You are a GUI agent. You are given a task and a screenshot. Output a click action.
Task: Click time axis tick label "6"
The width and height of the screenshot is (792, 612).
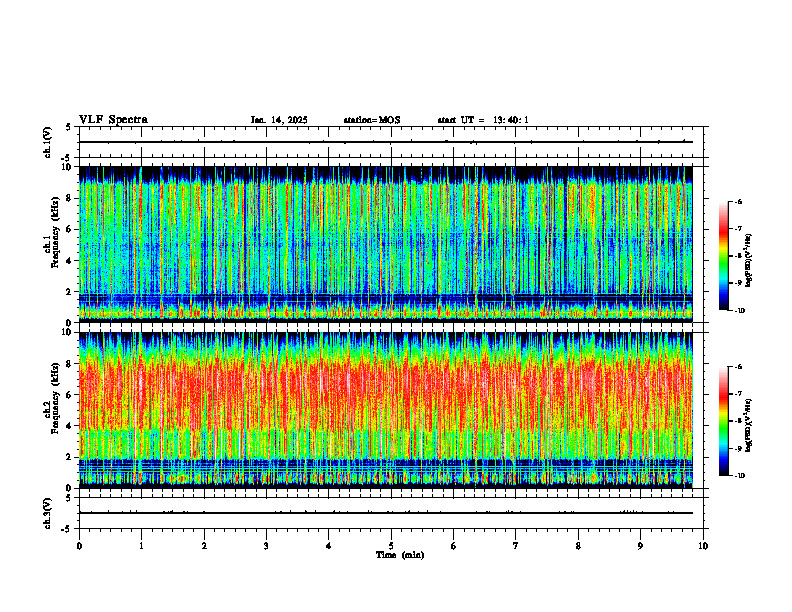point(453,546)
